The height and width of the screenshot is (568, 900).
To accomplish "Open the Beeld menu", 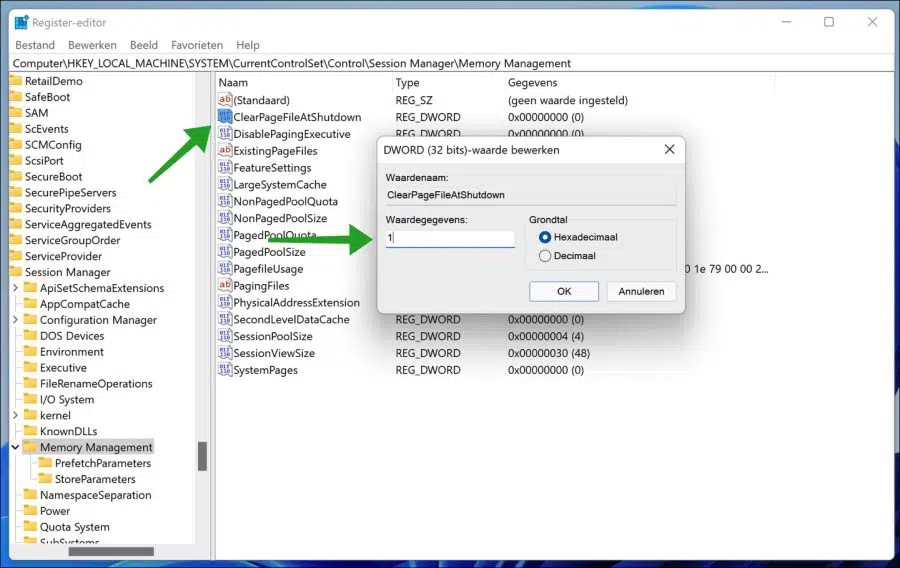I will (143, 45).
